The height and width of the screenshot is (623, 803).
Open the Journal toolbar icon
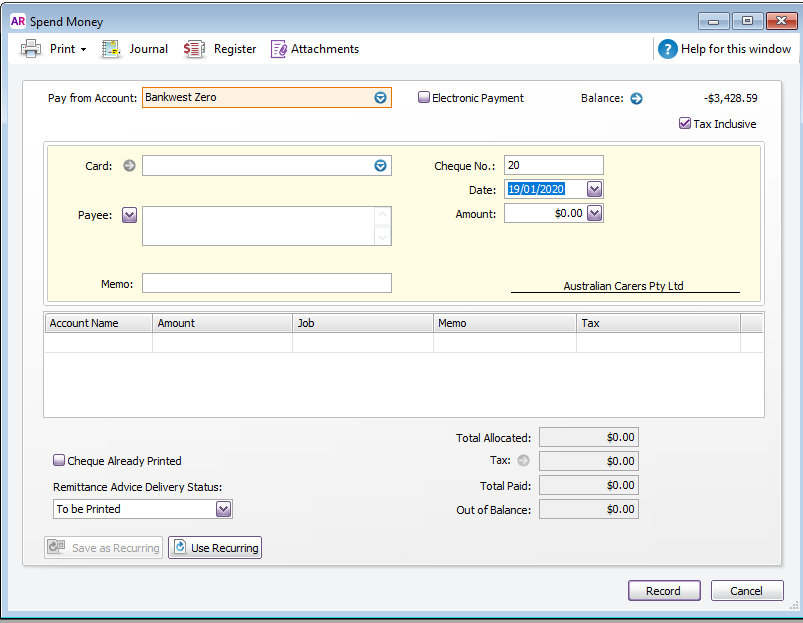point(111,49)
